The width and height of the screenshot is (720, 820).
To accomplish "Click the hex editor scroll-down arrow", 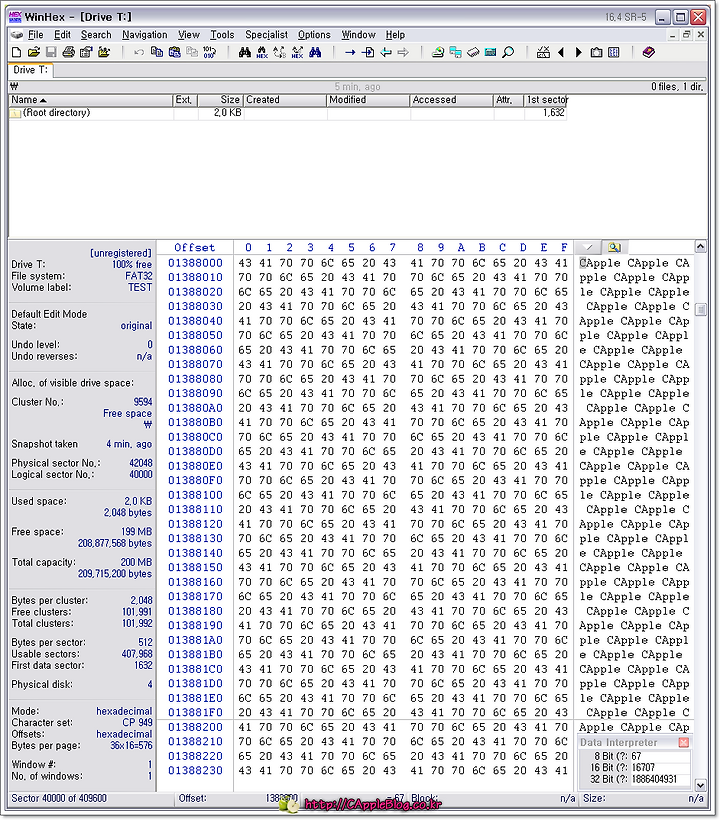I will [x=701, y=784].
